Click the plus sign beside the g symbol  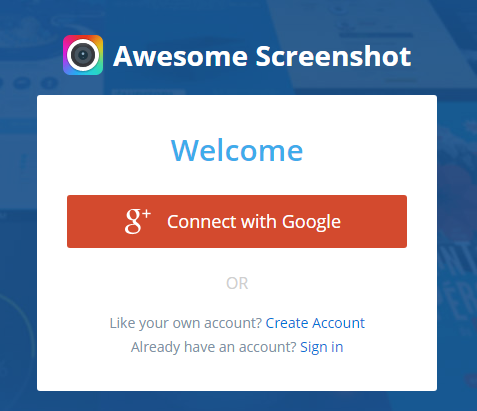coord(147,214)
